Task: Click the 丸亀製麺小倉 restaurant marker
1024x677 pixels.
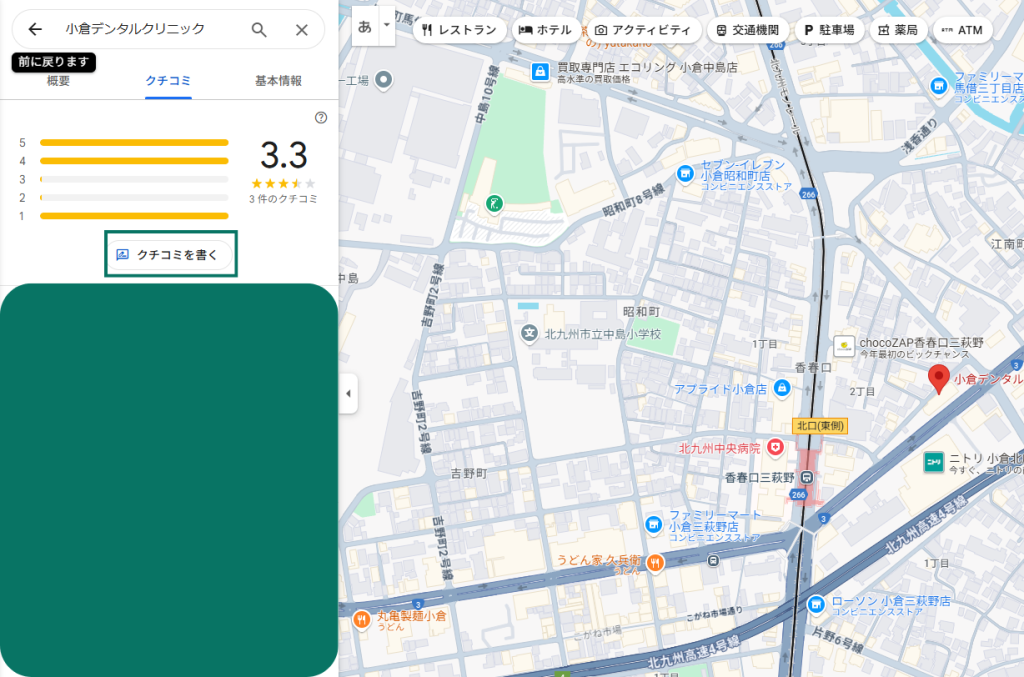Action: pyautogui.click(x=361, y=619)
